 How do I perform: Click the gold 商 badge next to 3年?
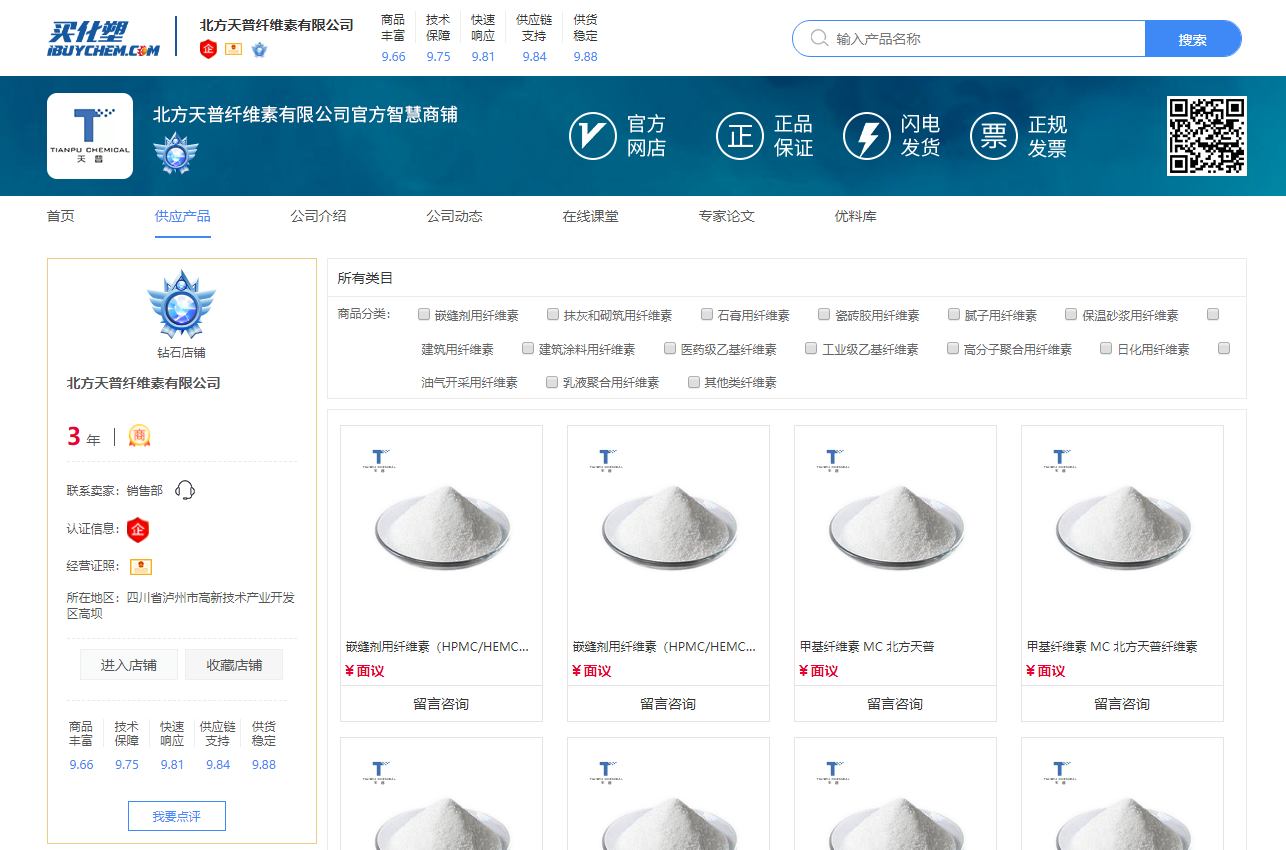[140, 436]
